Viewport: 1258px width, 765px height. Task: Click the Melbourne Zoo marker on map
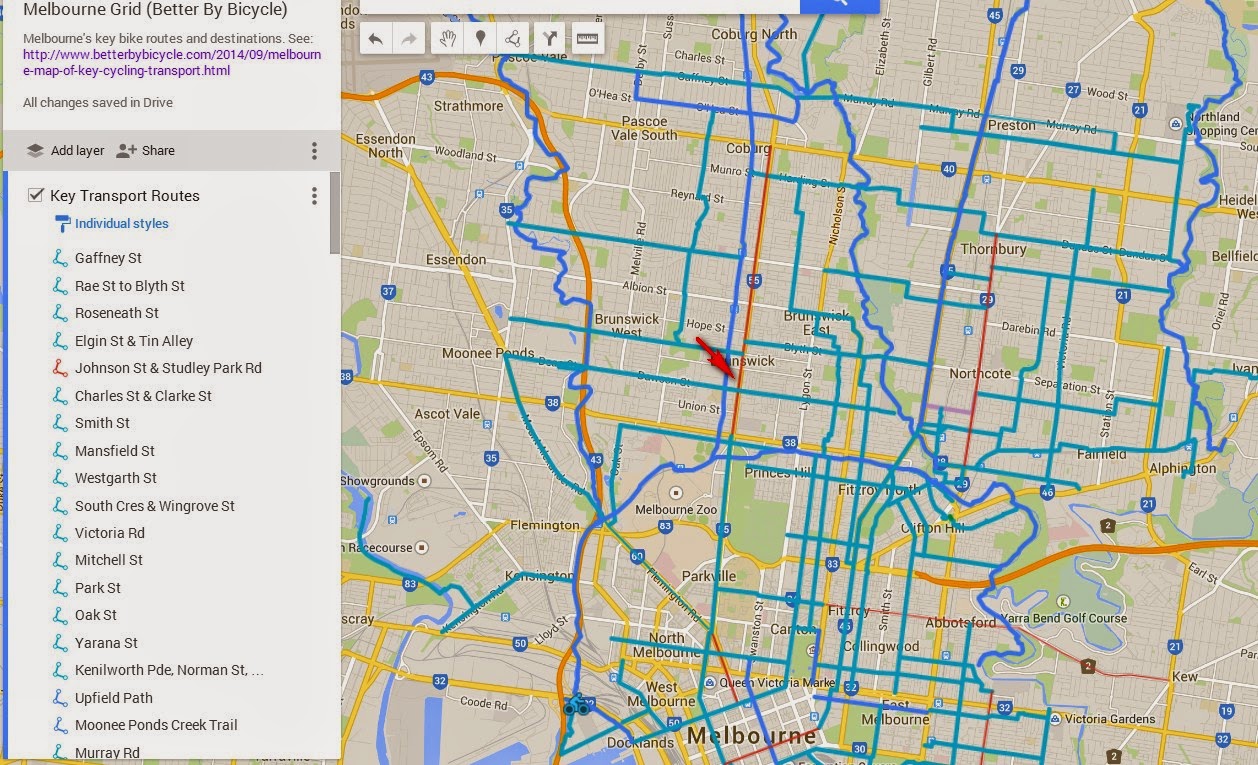677,493
